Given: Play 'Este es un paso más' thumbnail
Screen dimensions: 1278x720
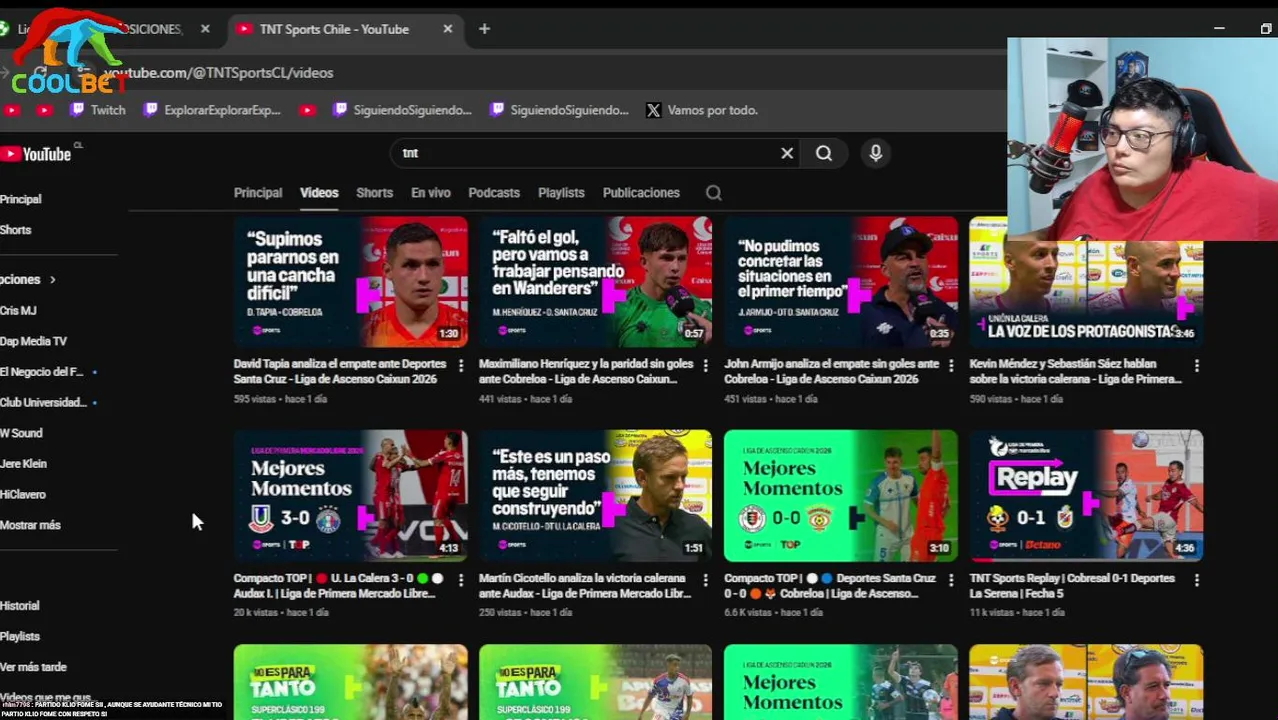Looking at the screenshot, I should click(596, 496).
